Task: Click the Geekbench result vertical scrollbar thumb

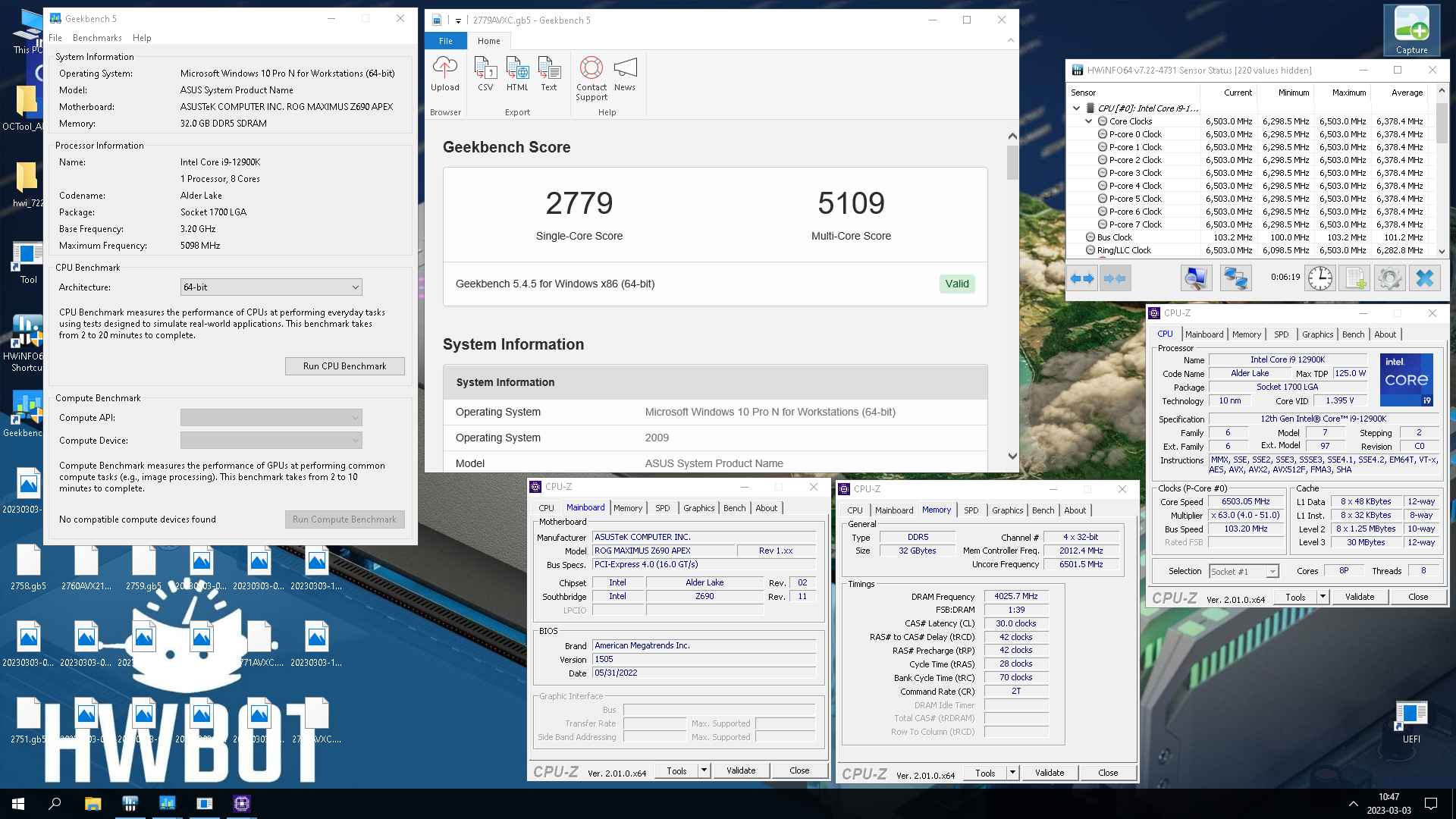Action: tap(1012, 162)
